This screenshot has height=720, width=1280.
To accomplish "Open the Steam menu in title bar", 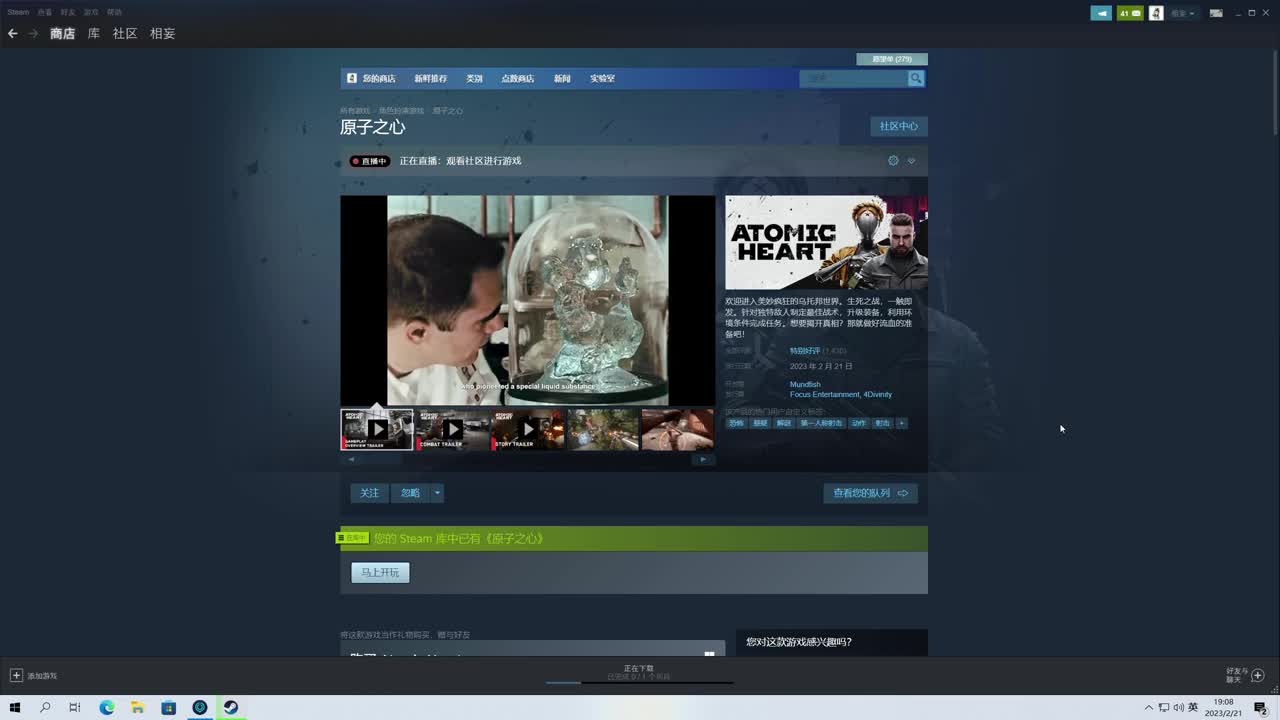I will pos(18,12).
